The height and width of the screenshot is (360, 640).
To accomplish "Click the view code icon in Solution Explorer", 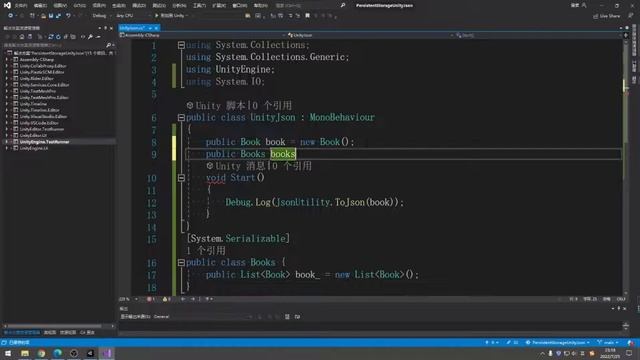I will [83, 37].
